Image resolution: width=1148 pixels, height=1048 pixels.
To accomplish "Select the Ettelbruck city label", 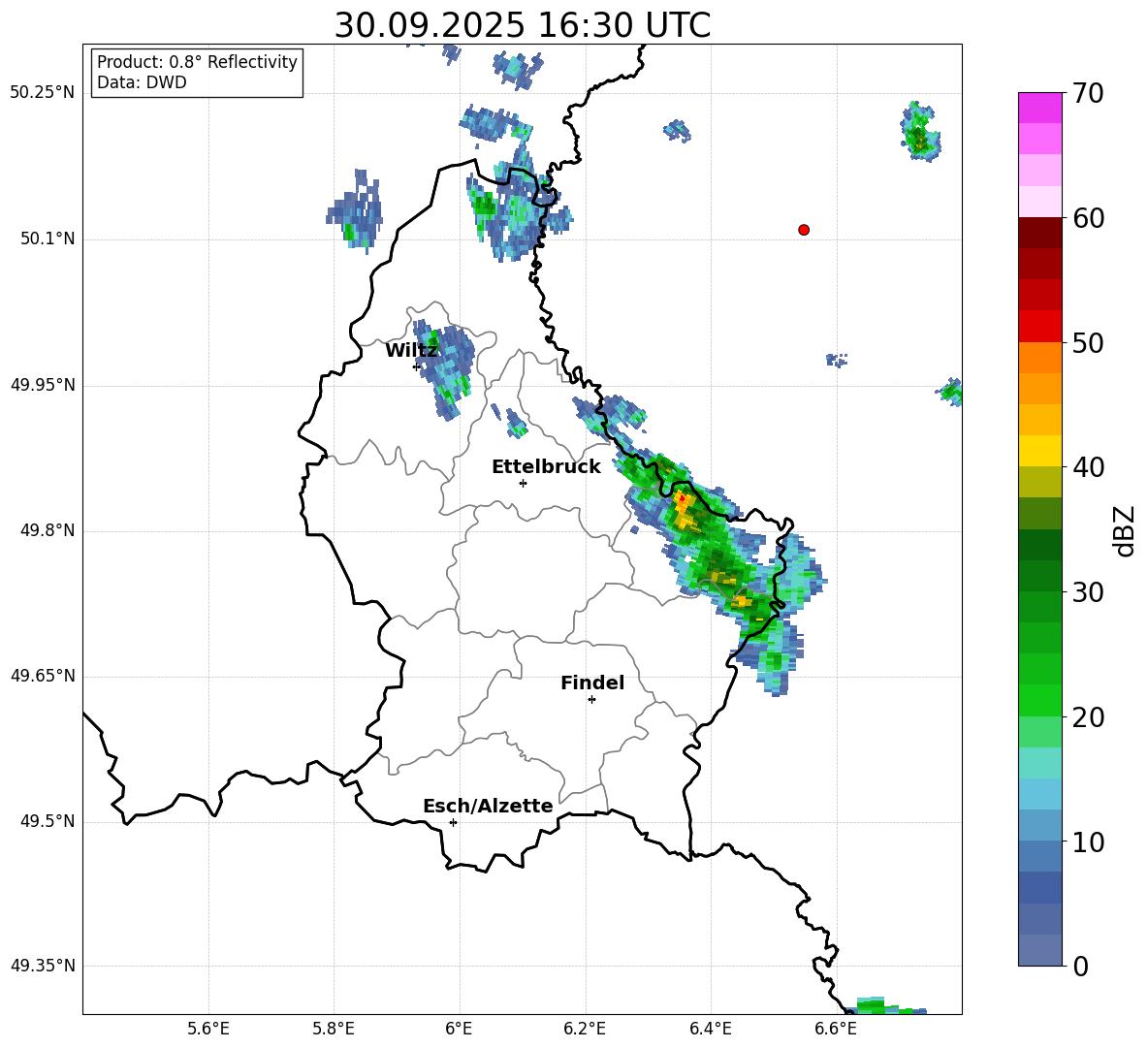I will click(x=546, y=467).
